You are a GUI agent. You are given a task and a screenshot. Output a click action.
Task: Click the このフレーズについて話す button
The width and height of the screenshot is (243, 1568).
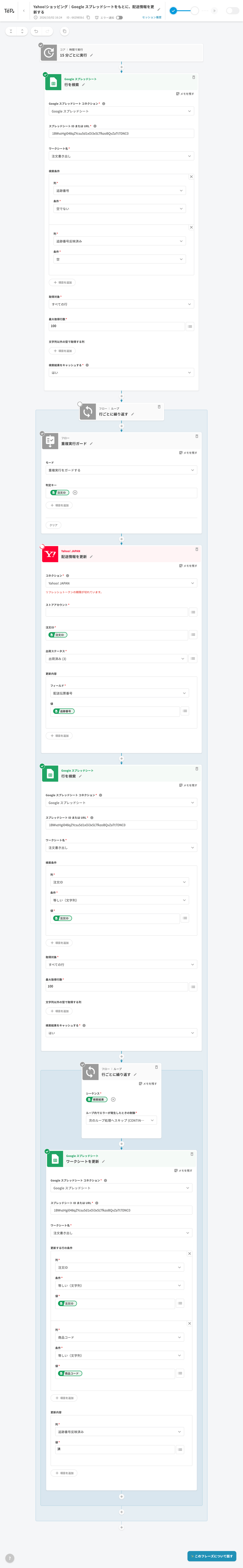(x=211, y=1556)
